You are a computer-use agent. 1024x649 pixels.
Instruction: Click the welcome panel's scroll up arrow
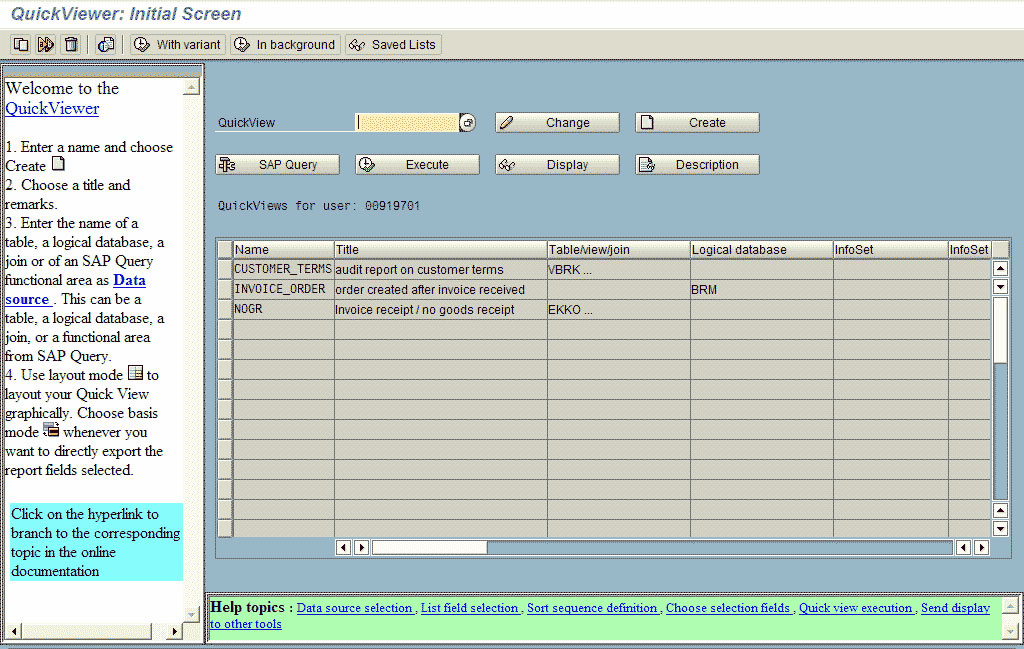pos(191,87)
